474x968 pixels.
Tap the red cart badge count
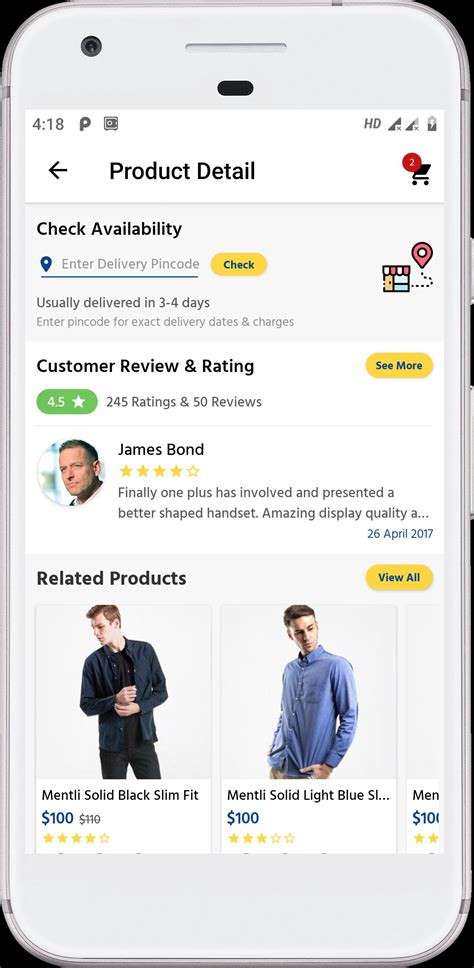point(412,163)
